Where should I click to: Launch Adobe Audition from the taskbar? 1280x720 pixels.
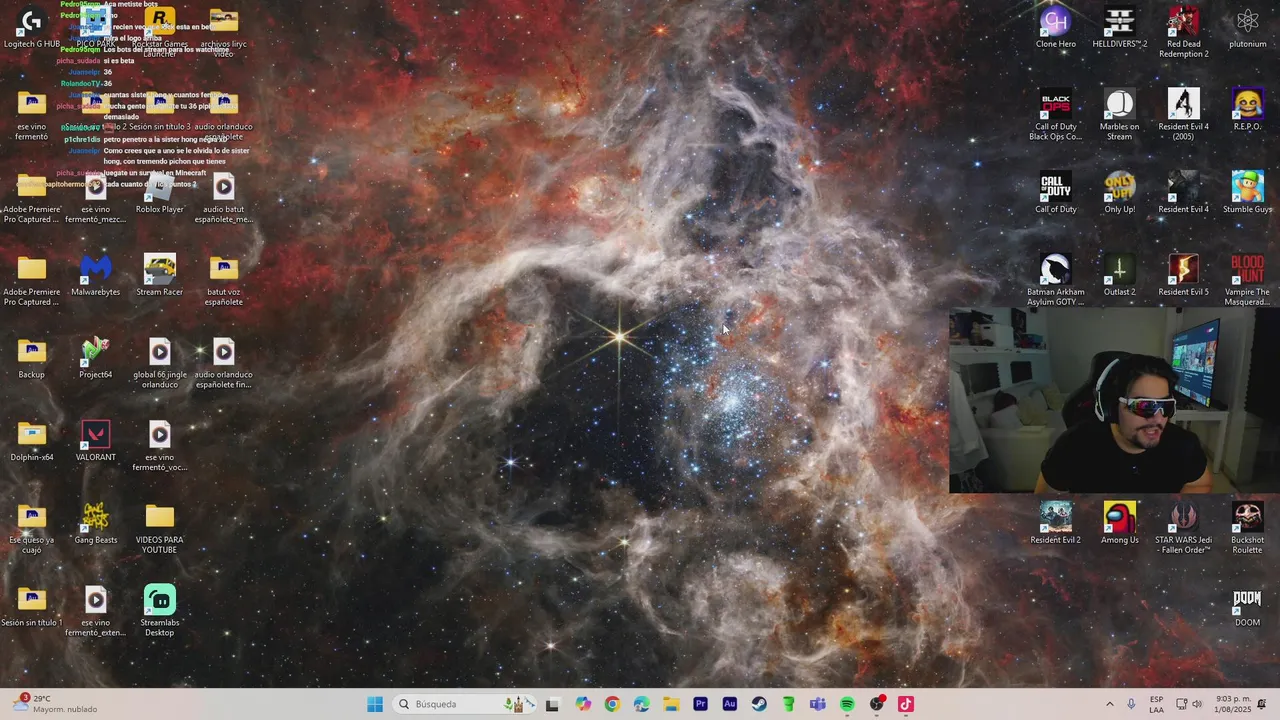(x=730, y=704)
